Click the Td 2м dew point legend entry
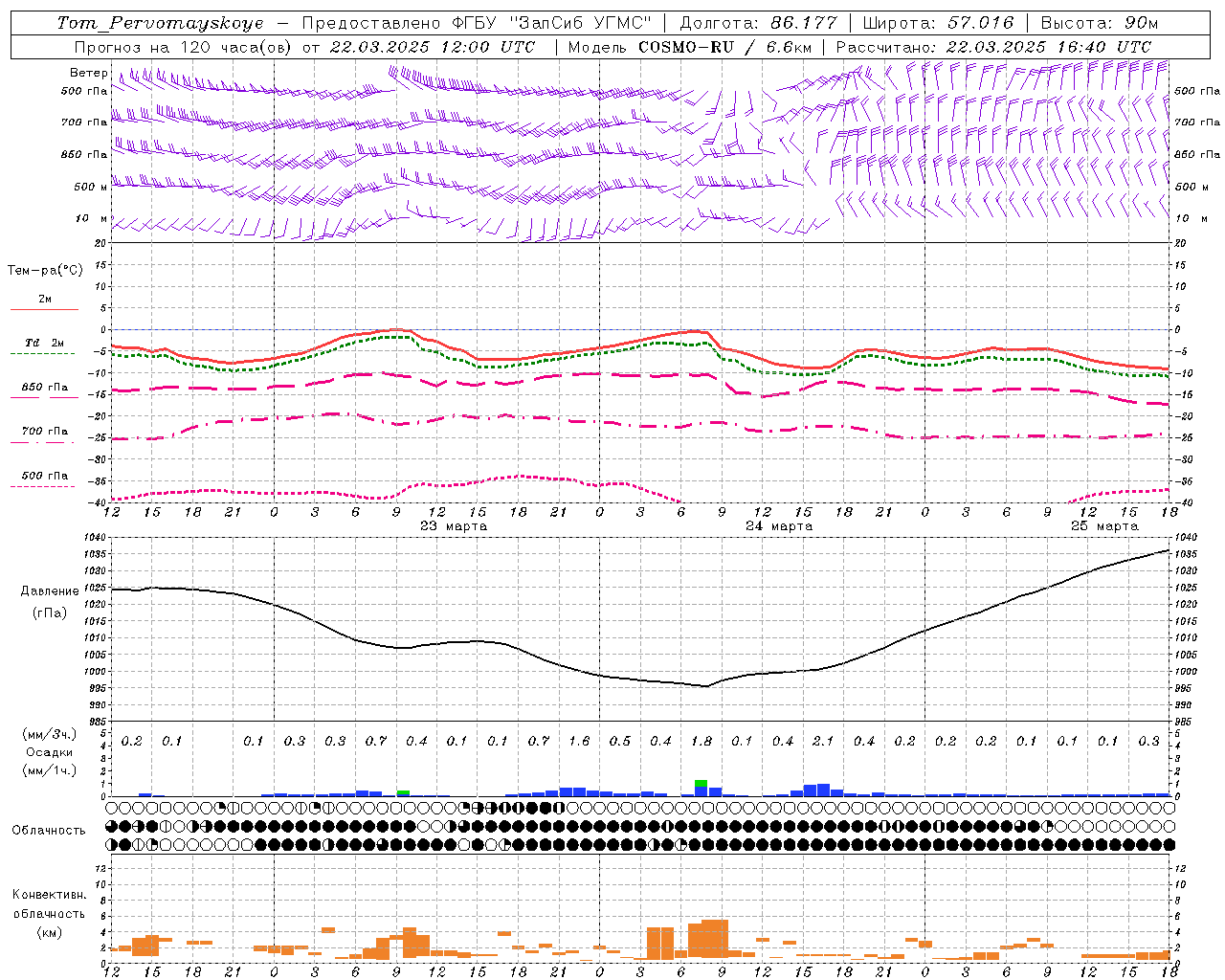This screenshot has width=1225, height=980. (44, 343)
